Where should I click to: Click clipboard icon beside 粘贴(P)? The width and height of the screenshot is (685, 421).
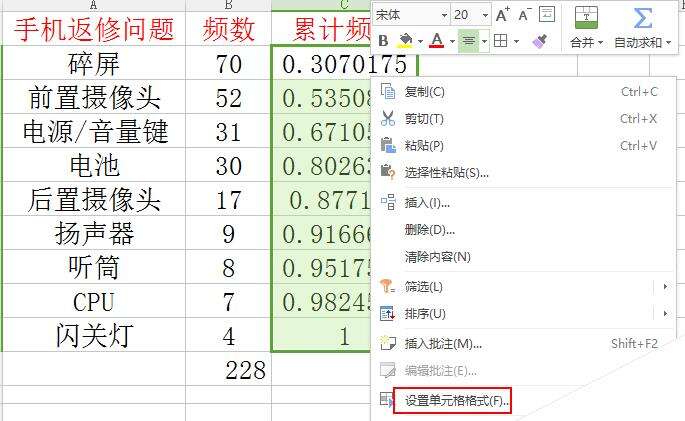tap(387, 145)
